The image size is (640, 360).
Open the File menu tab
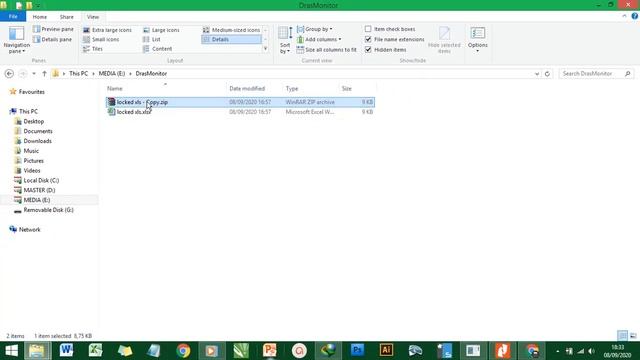pyautogui.click(x=13, y=17)
